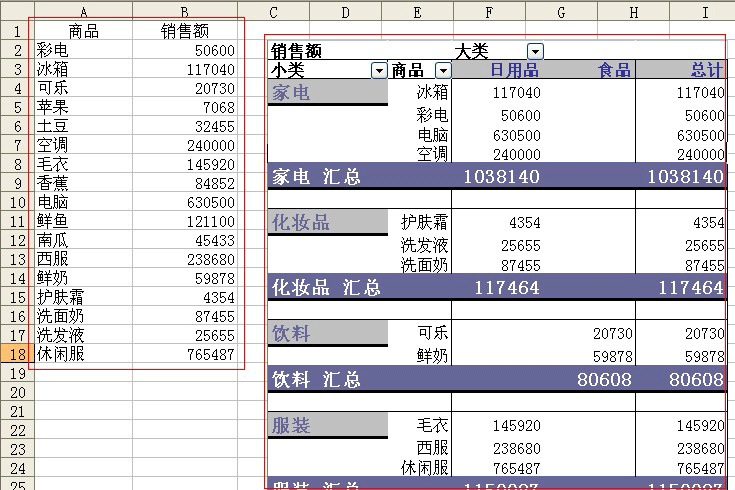Open the 商品 field dropdown arrow
Viewport: 735px width, 490px height.
443,71
